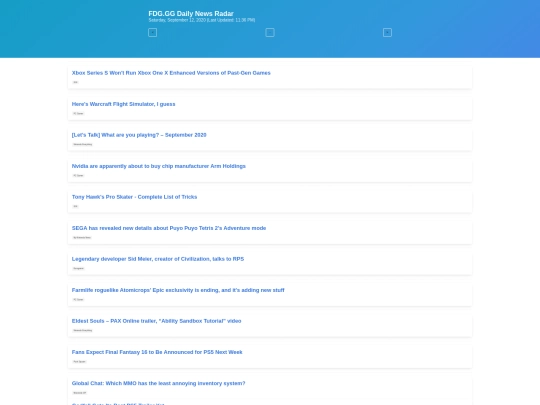The width and height of the screenshot is (540, 405).
Task: Click the source tag under the Let's Talk headline
Action: point(83,144)
